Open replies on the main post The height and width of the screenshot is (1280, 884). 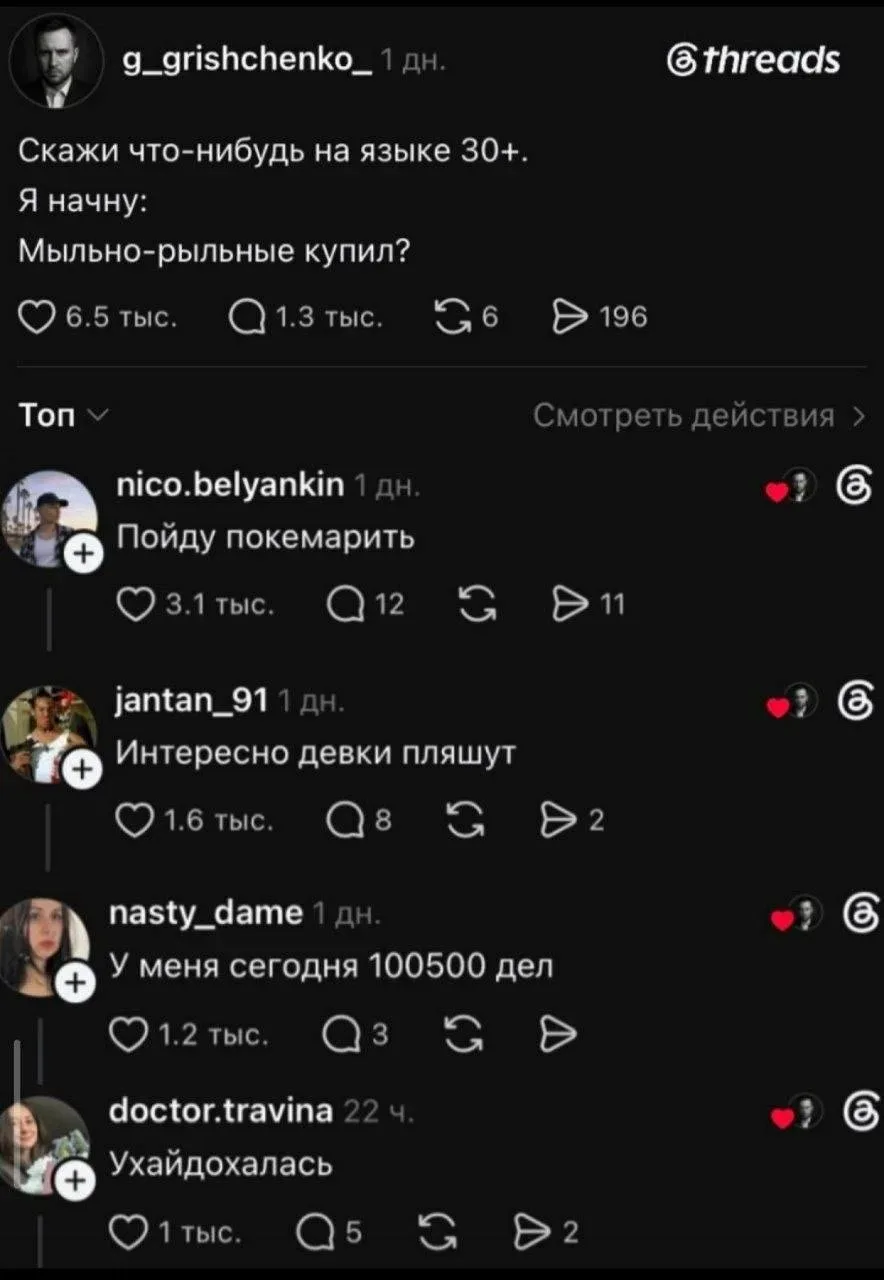(x=246, y=318)
